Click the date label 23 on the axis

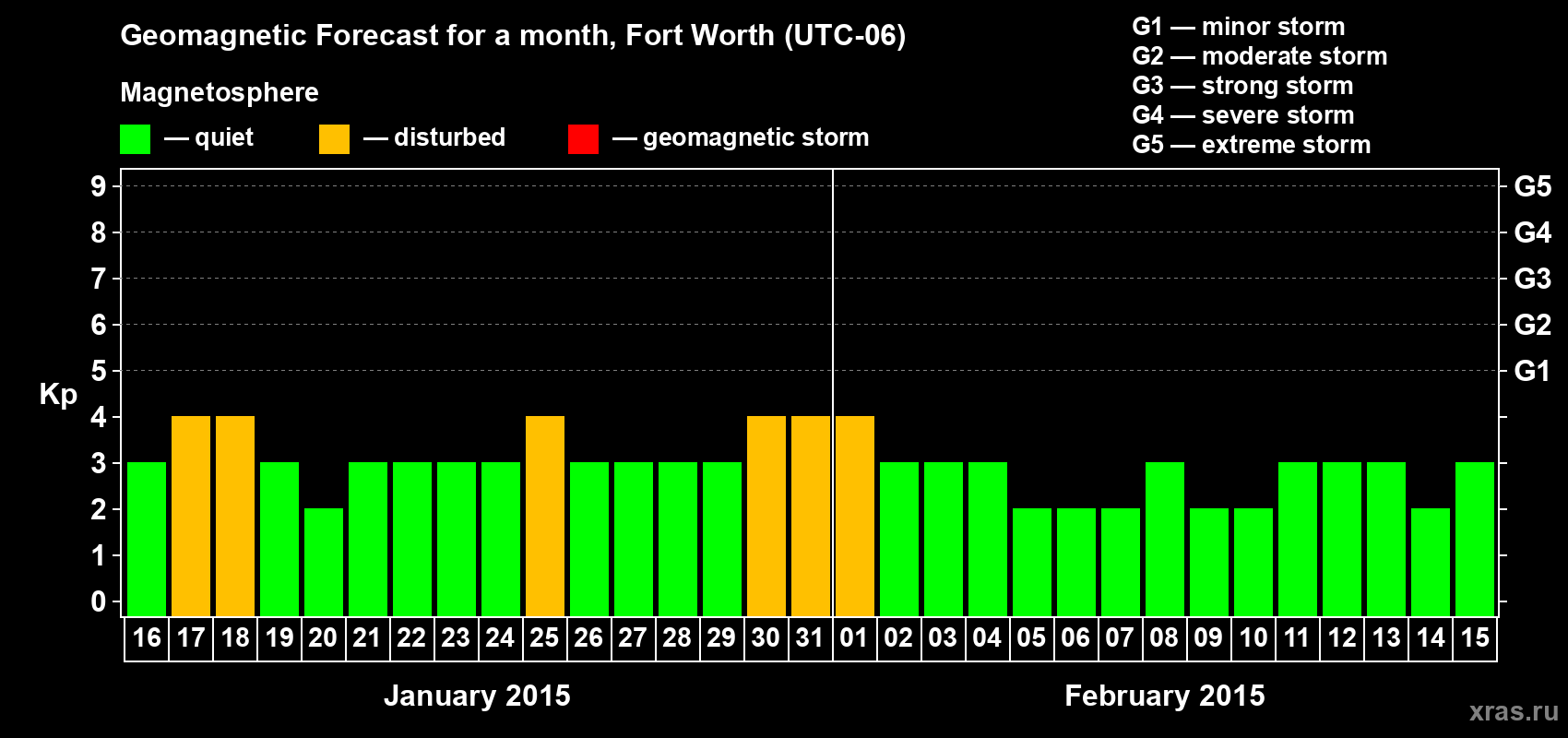(x=456, y=638)
